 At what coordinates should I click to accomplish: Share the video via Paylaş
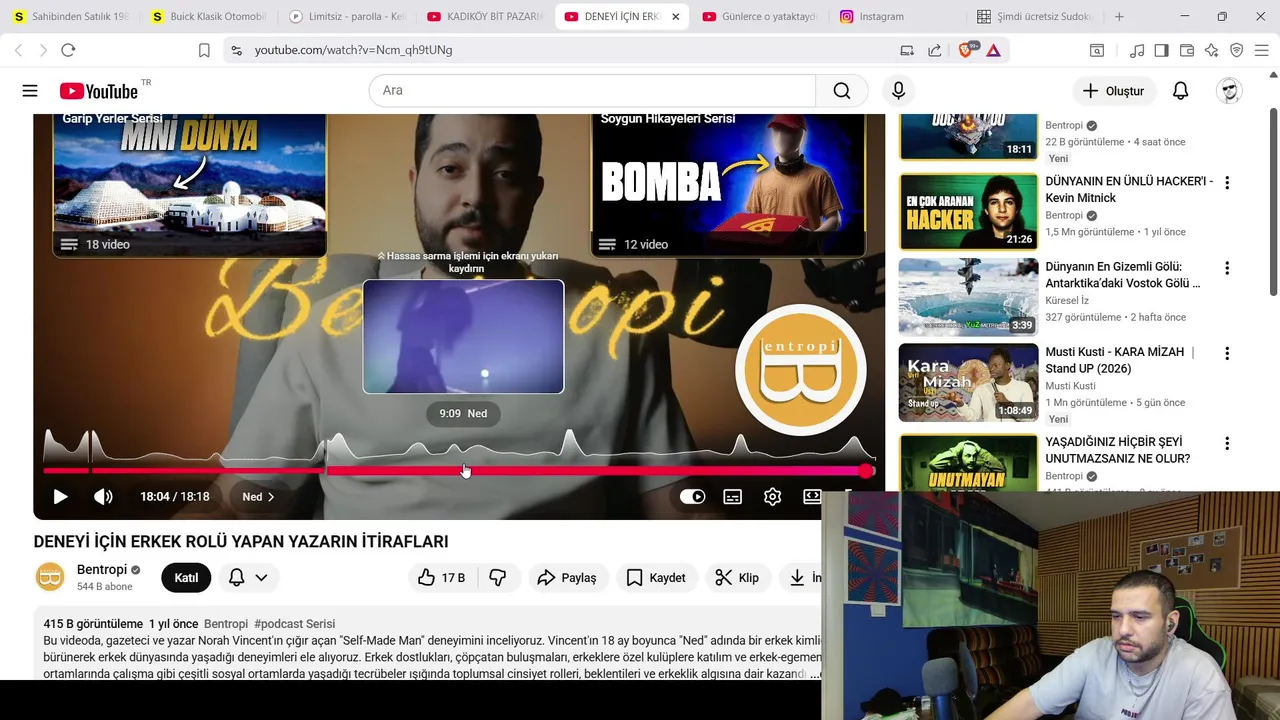(x=566, y=578)
